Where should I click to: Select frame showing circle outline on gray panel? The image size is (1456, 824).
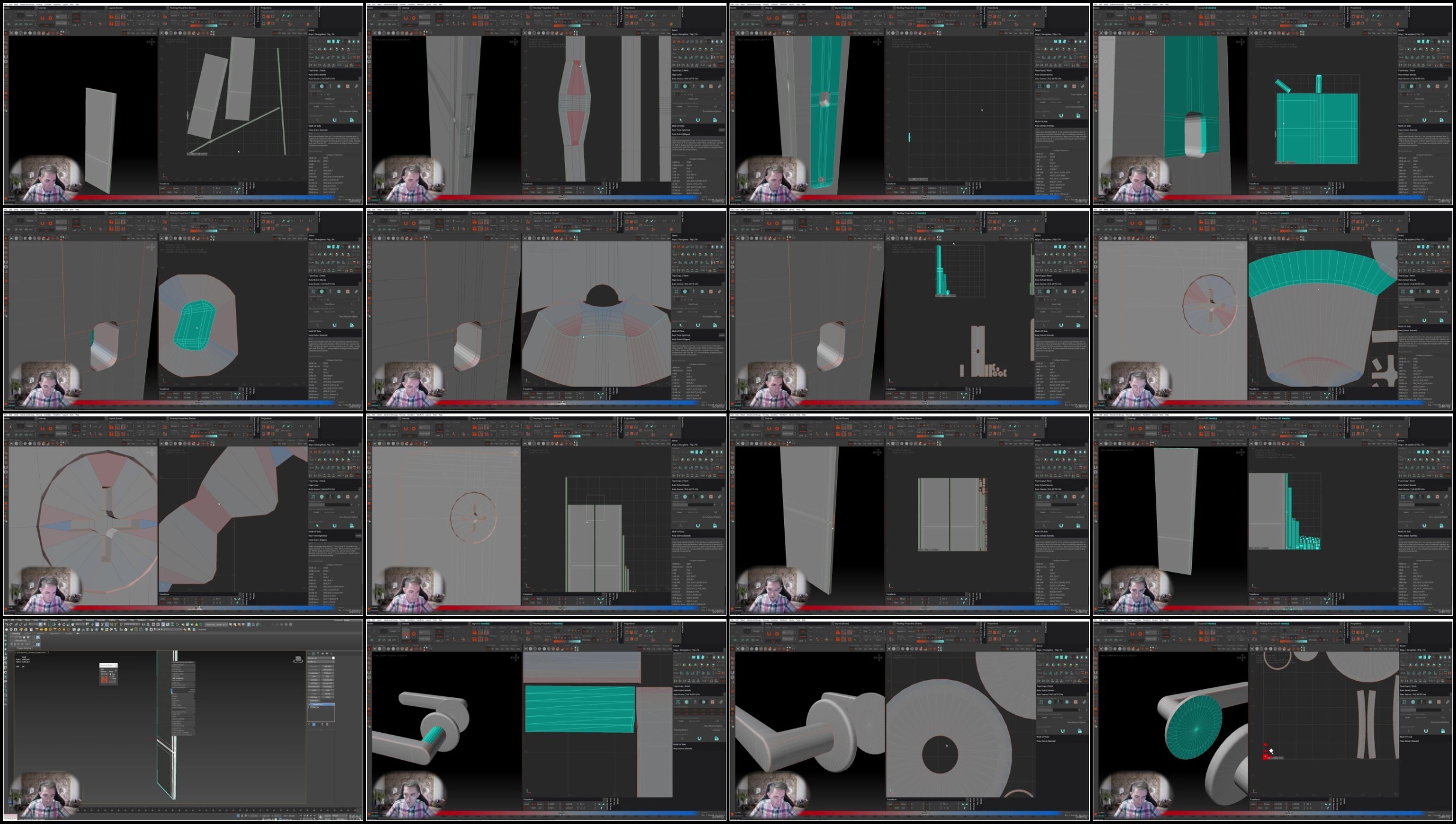[546, 514]
